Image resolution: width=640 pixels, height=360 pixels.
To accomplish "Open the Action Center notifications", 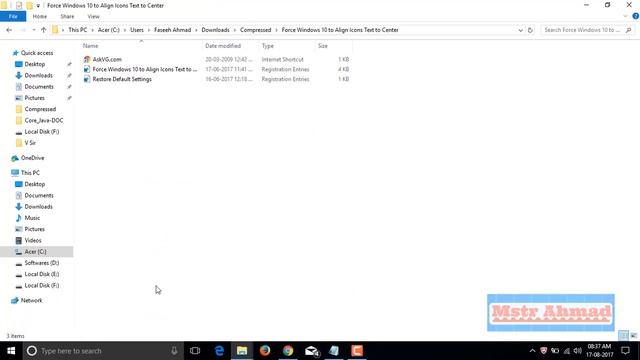I will [625, 351].
